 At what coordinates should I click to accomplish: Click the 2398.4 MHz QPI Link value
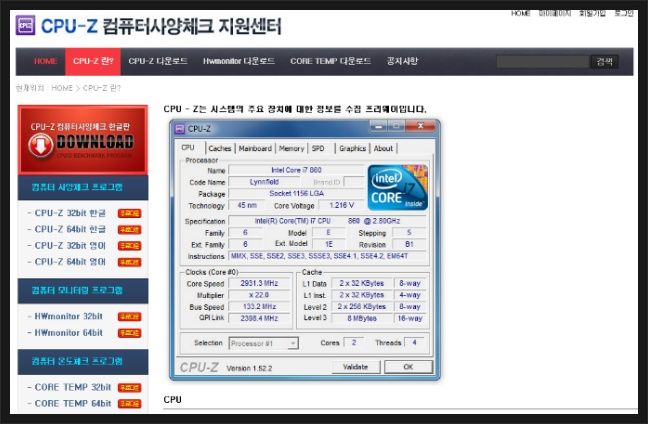pyautogui.click(x=259, y=318)
